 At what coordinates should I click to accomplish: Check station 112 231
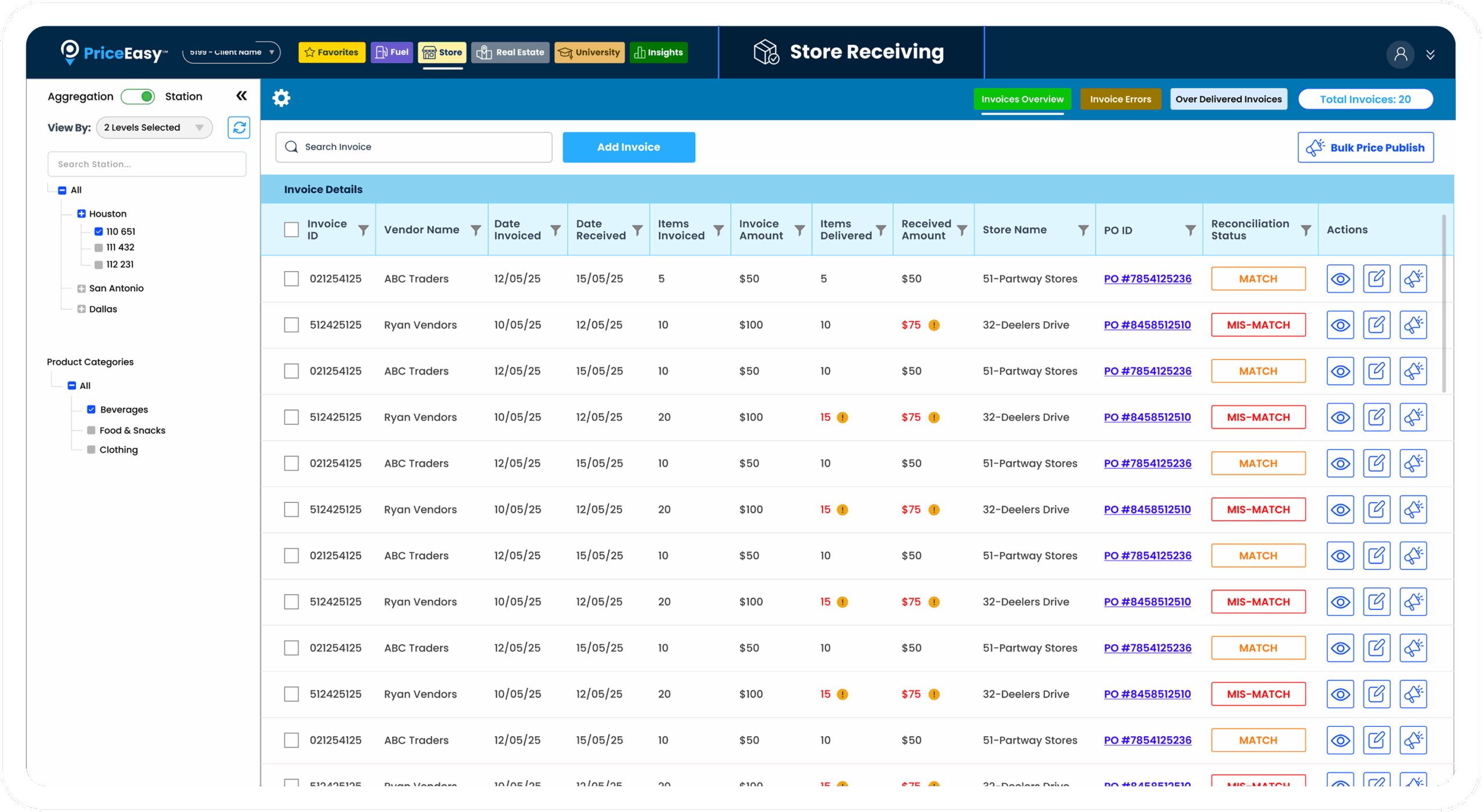(98, 264)
